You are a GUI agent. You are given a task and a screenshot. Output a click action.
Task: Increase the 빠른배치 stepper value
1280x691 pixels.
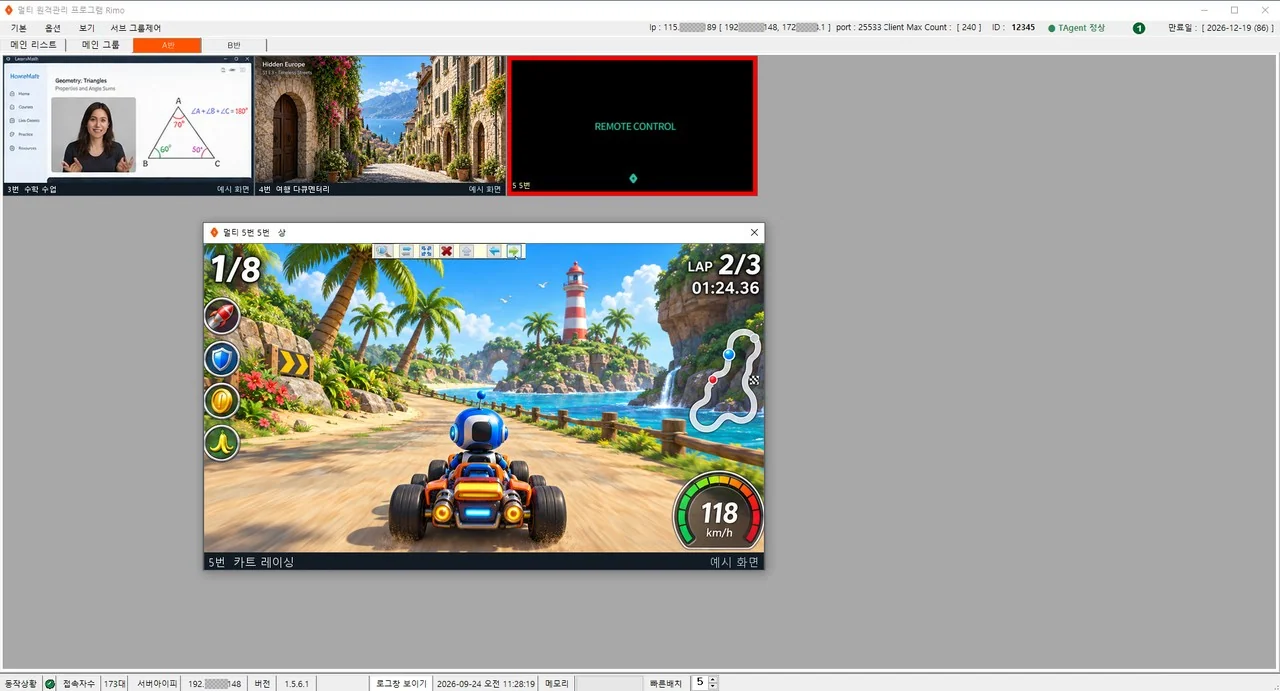(712, 680)
